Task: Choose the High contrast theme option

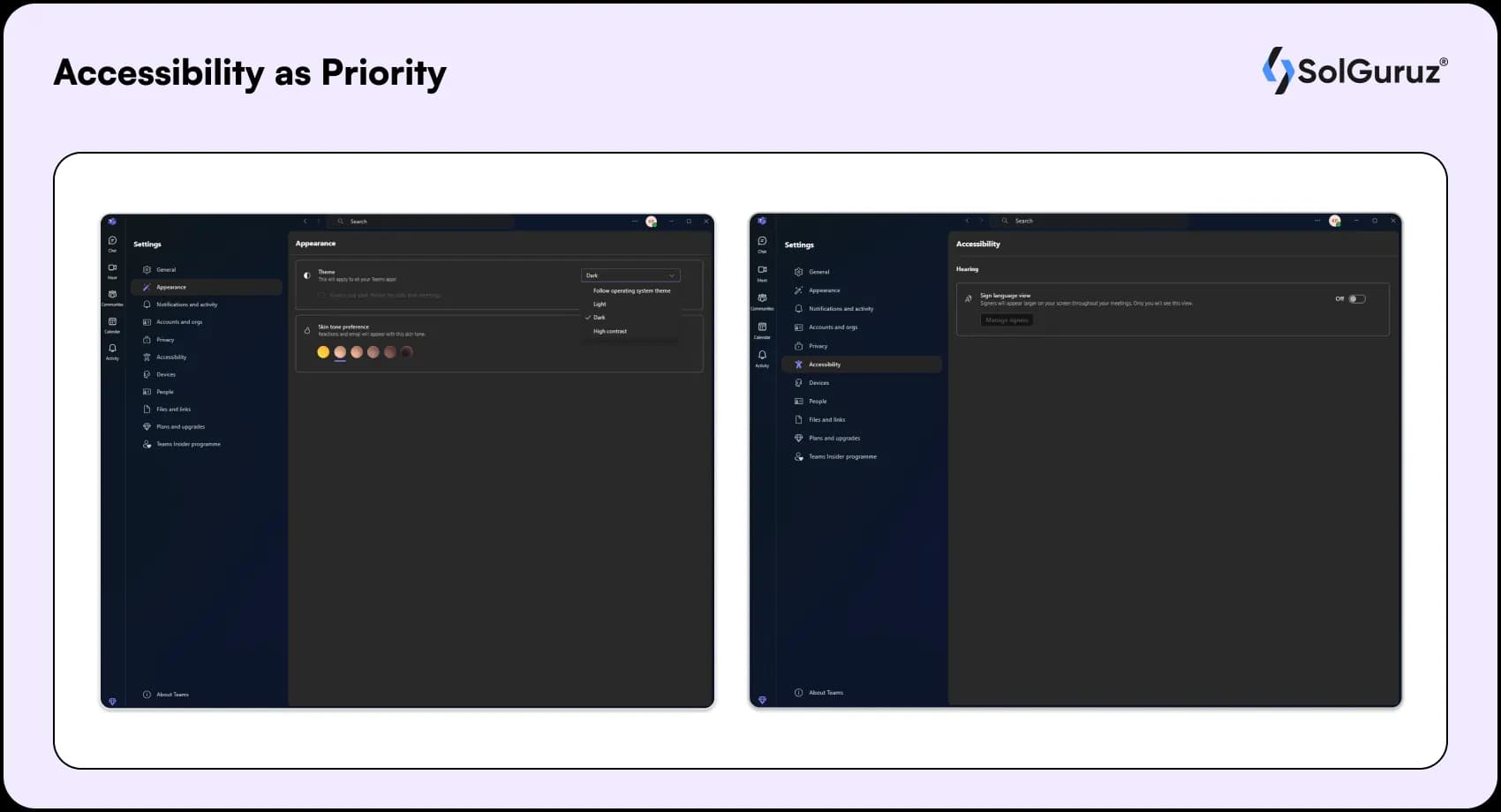Action: 610,331
